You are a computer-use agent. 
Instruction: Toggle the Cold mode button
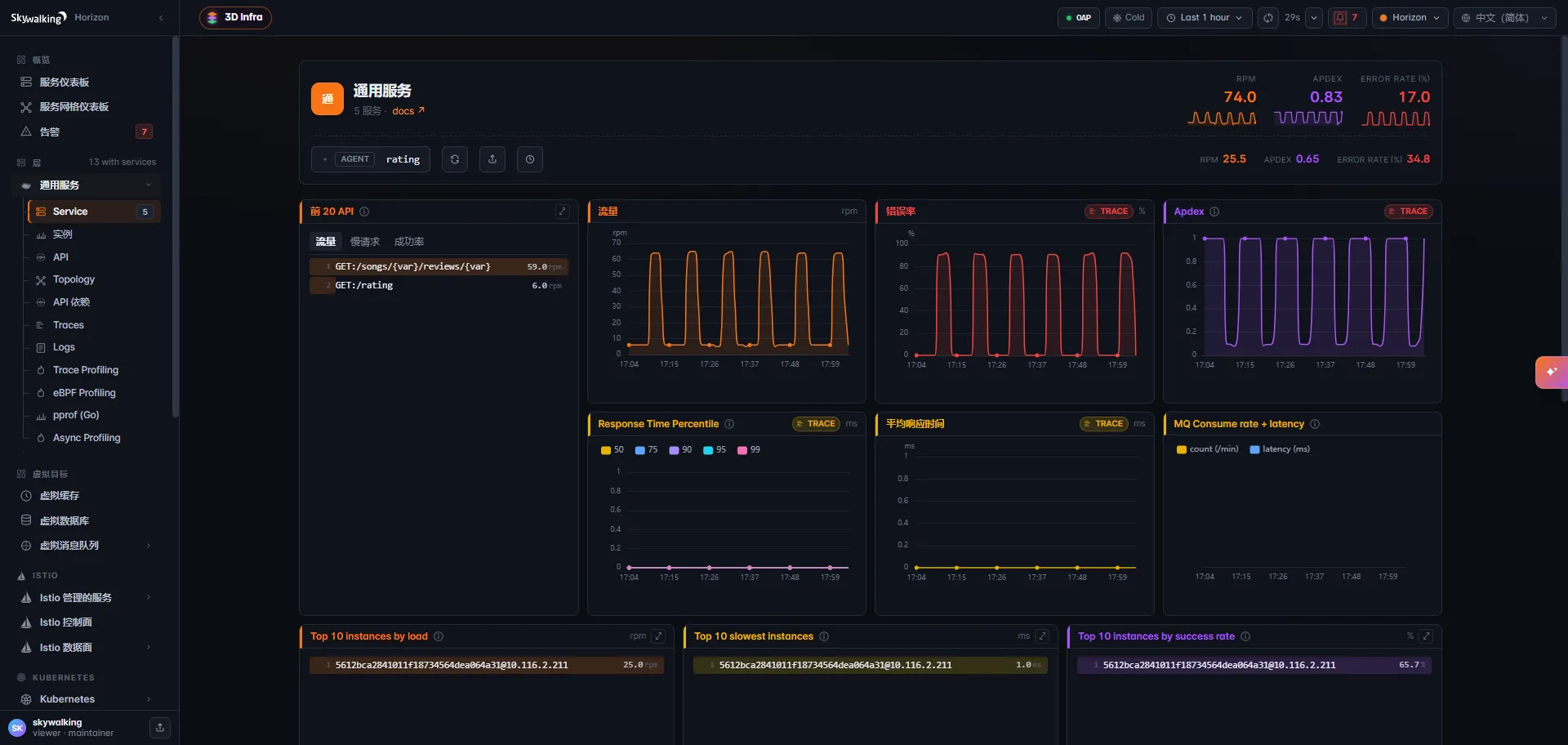1129,18
